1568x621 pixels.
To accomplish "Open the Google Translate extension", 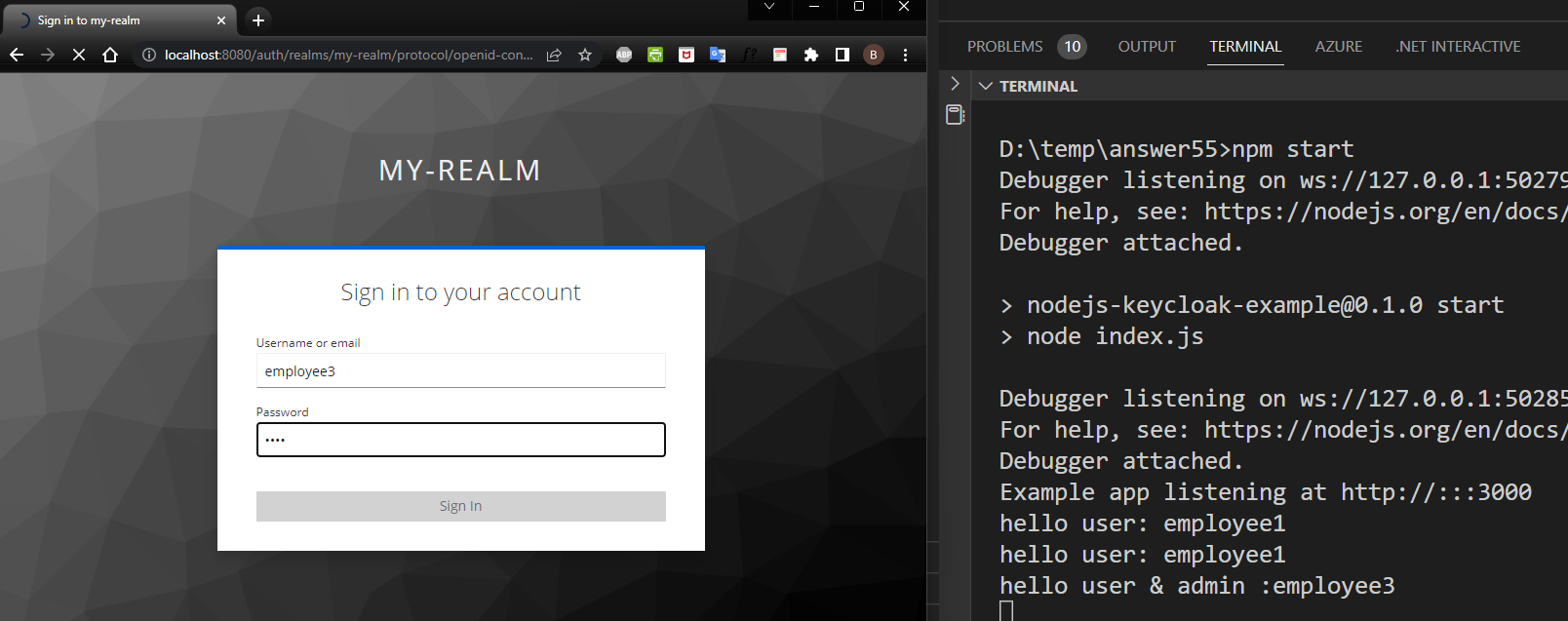I will tap(718, 55).
